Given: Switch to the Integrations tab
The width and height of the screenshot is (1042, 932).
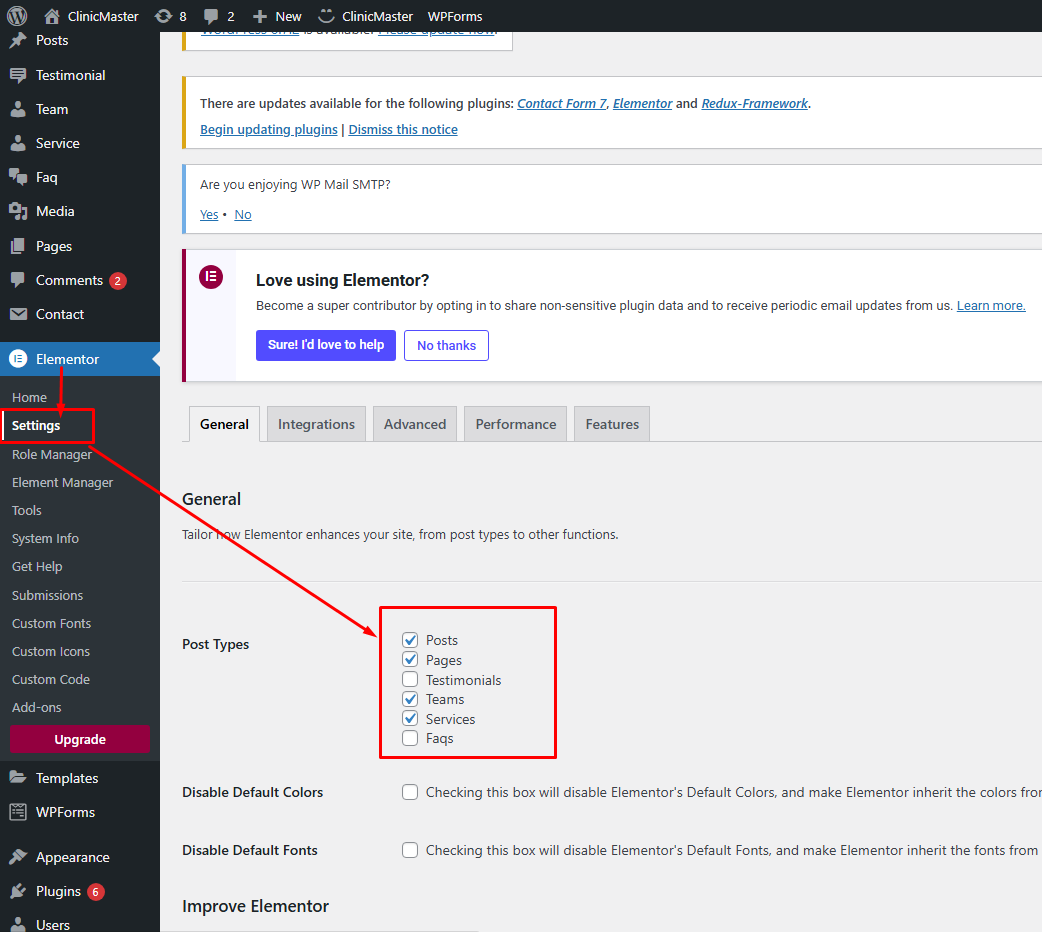Looking at the screenshot, I should click(x=316, y=424).
